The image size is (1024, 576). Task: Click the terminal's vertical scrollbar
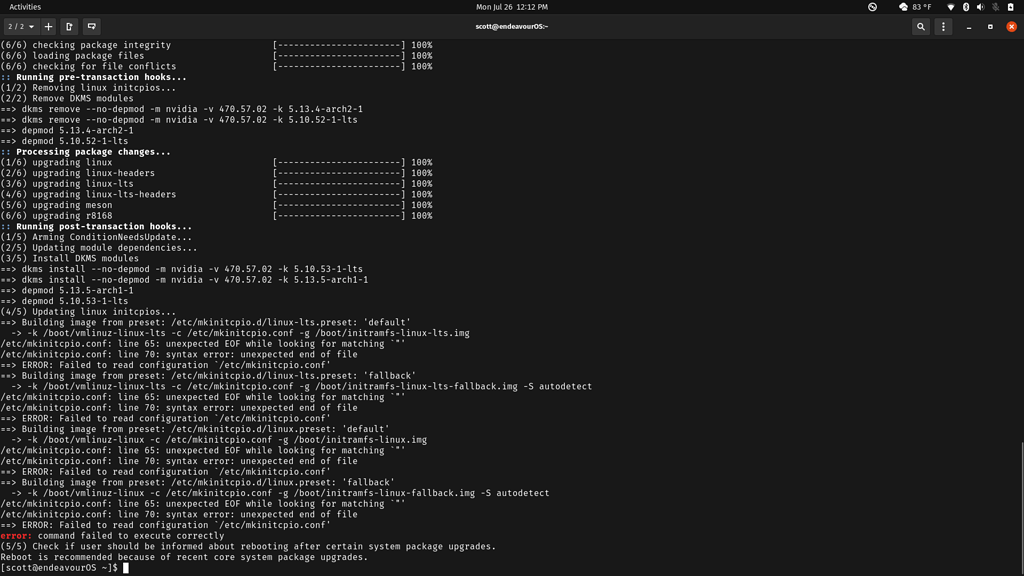pos(1021,500)
